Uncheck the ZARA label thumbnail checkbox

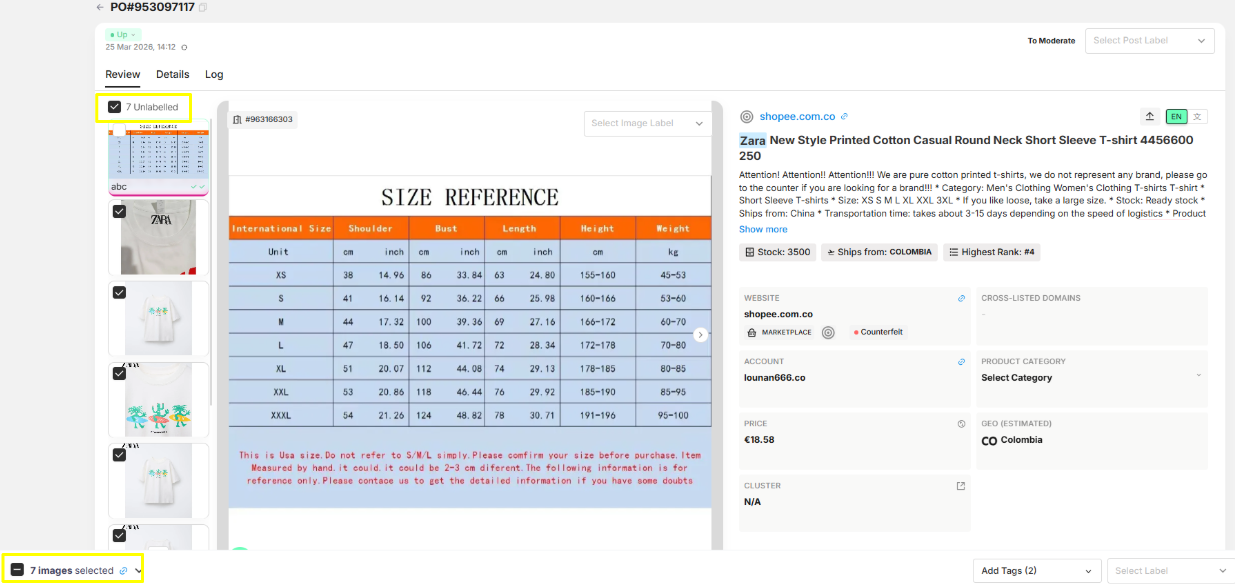coord(119,211)
